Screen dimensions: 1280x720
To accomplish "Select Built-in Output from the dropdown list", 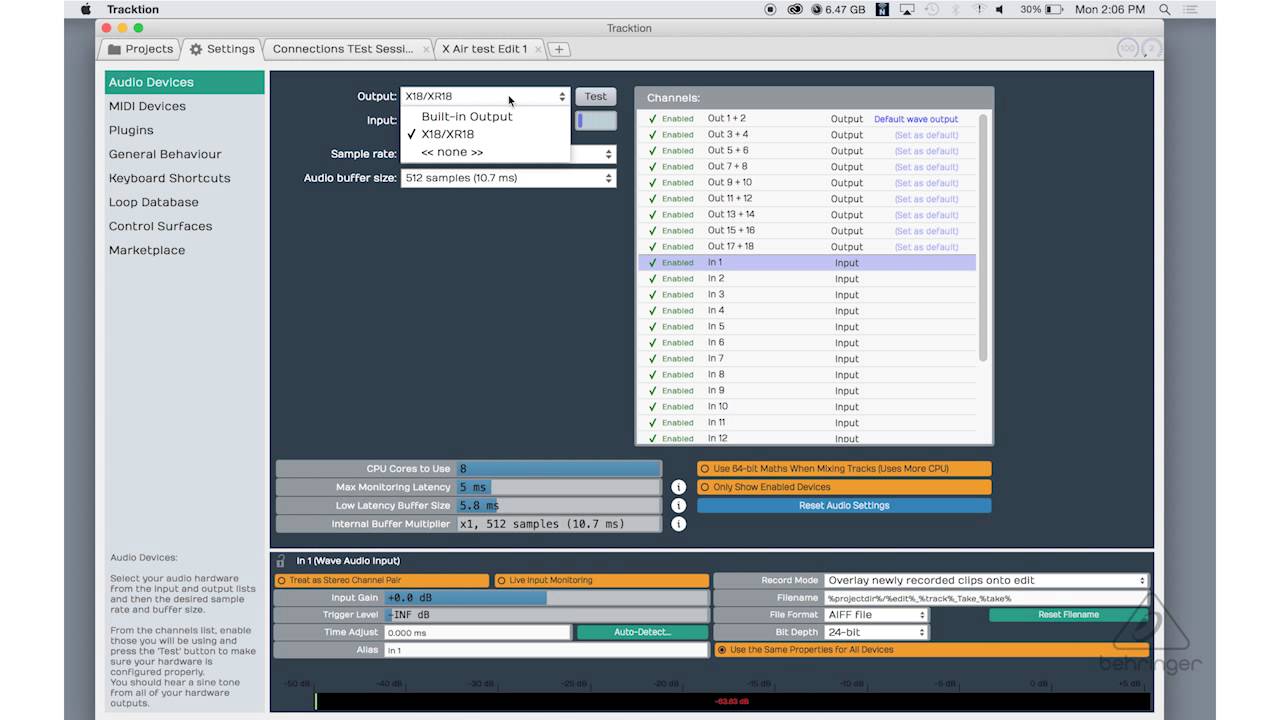I will (x=467, y=116).
